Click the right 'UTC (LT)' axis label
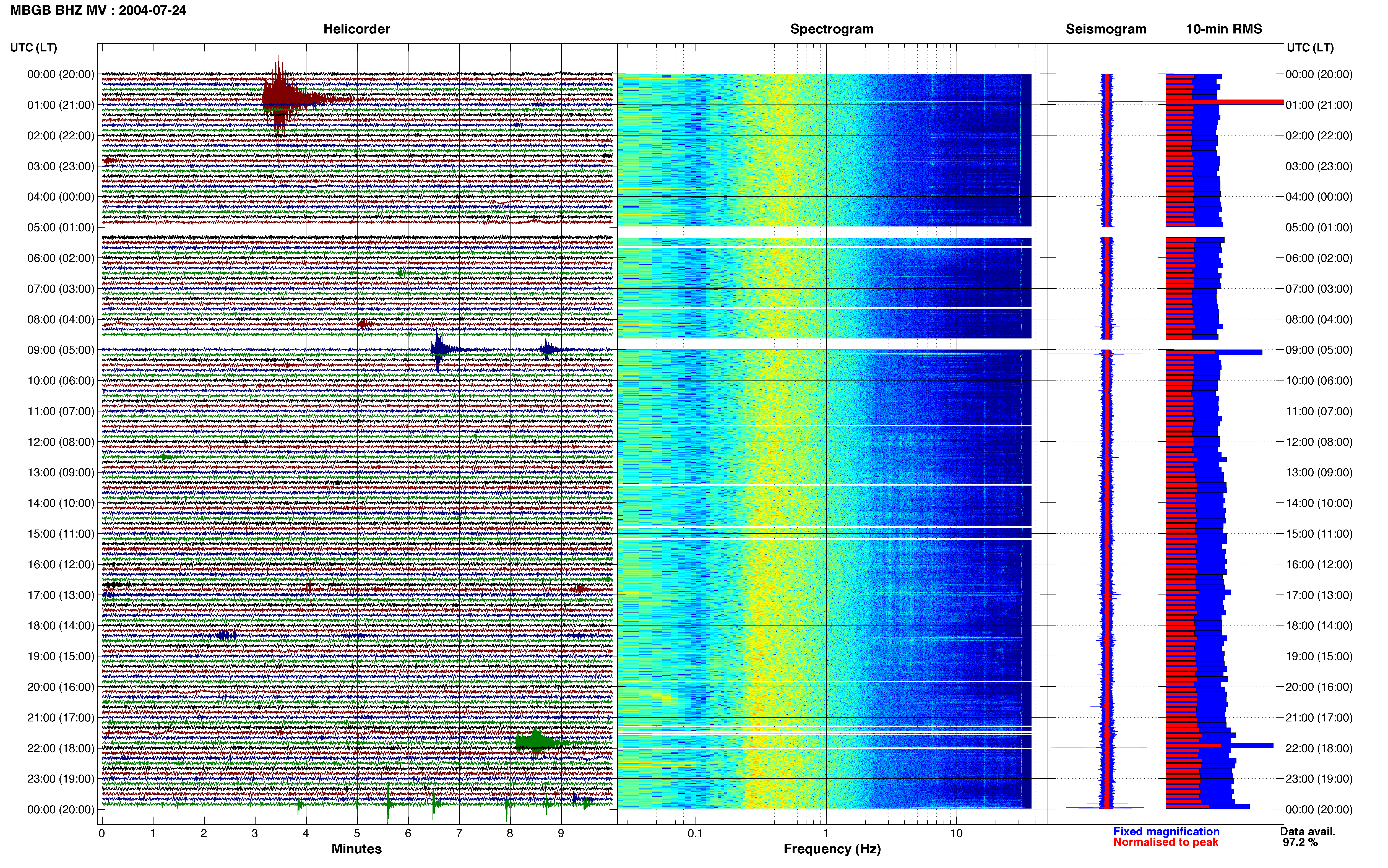Image resolution: width=1388 pixels, height=868 pixels. [x=1310, y=48]
